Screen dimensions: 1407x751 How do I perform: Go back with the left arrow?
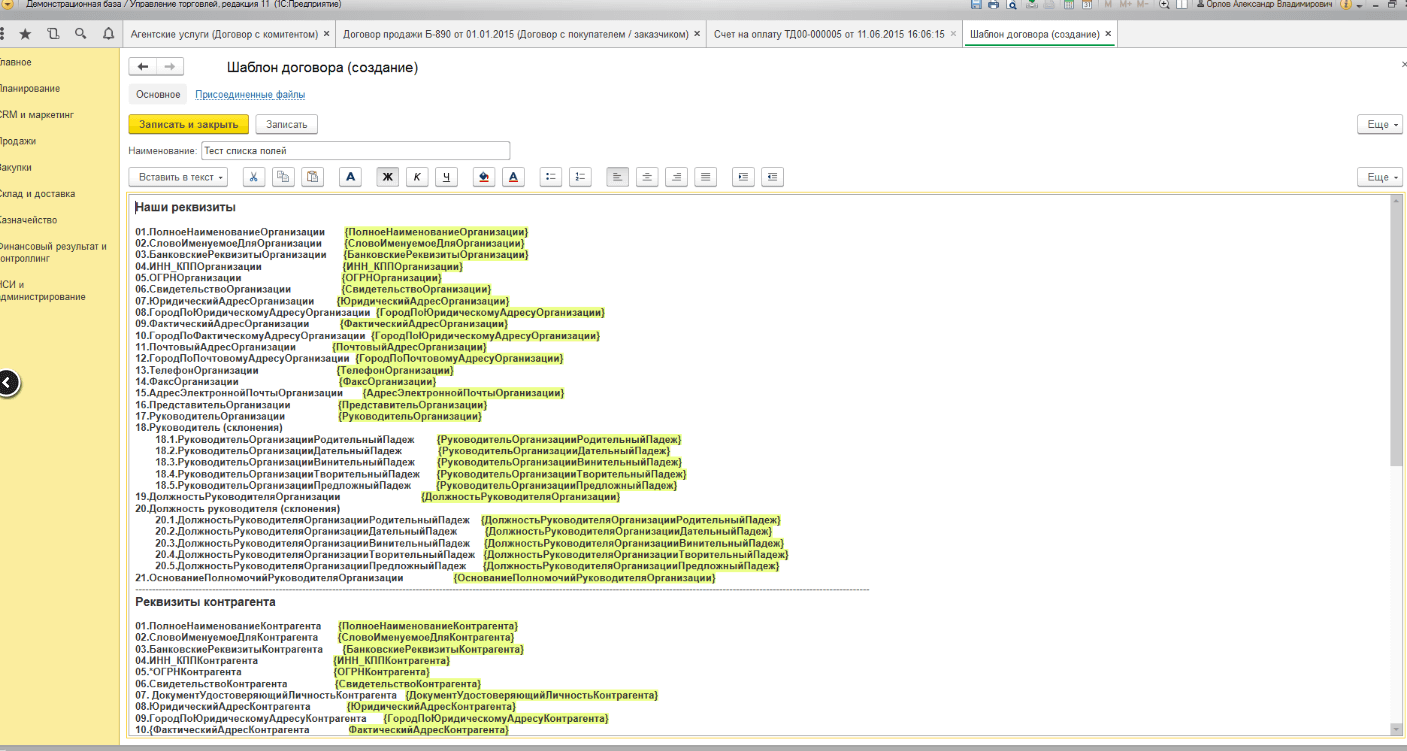click(x=142, y=67)
